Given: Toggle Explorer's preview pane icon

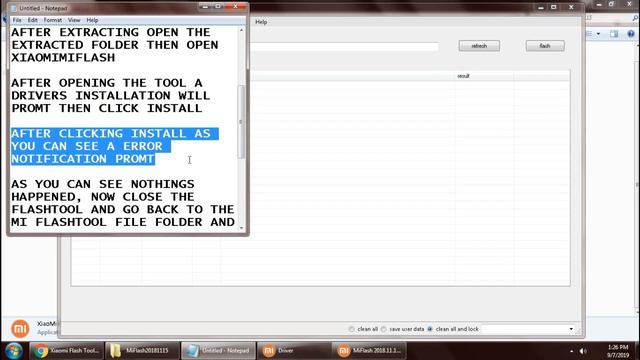Looking at the screenshot, I should pyautogui.click(x=614, y=34).
